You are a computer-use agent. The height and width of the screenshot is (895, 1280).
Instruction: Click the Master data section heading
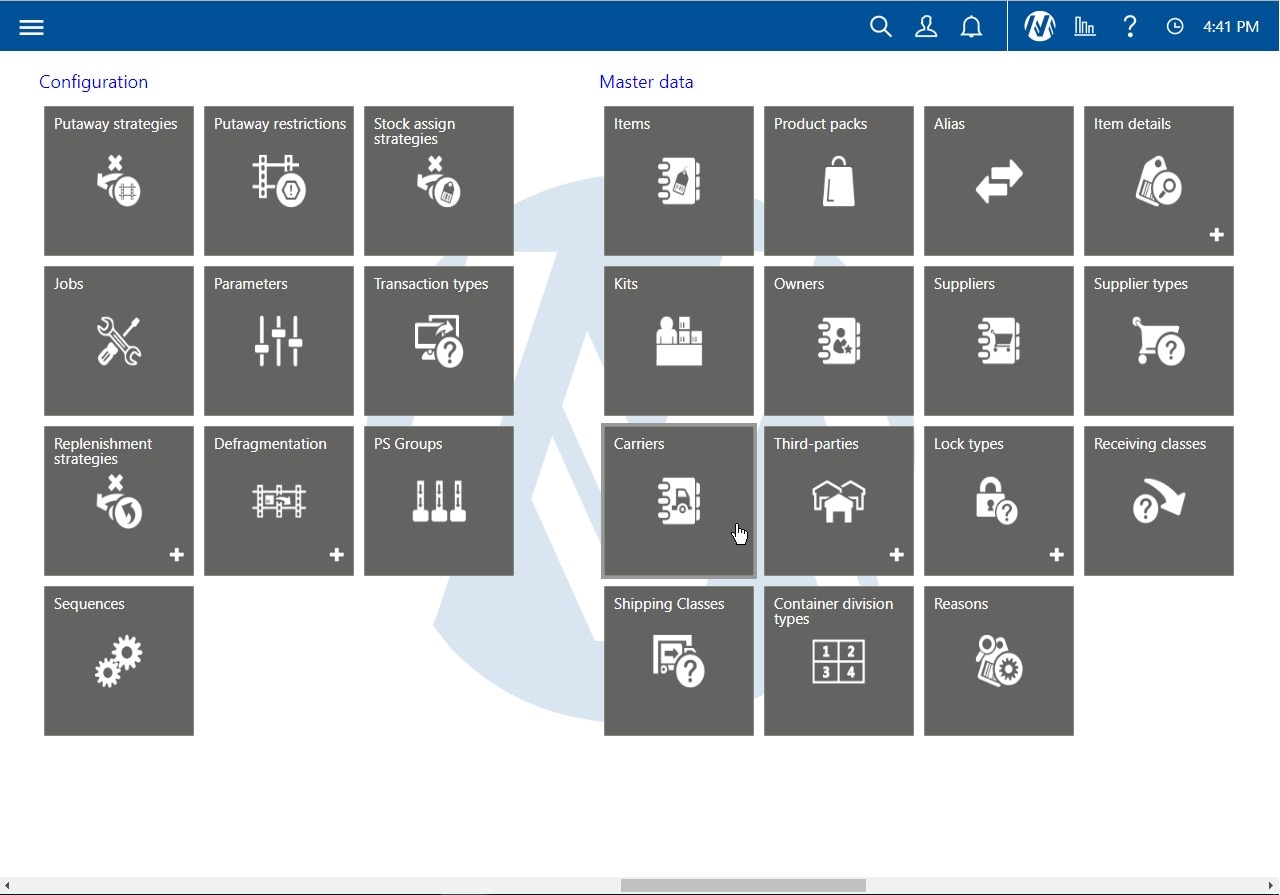click(x=646, y=82)
